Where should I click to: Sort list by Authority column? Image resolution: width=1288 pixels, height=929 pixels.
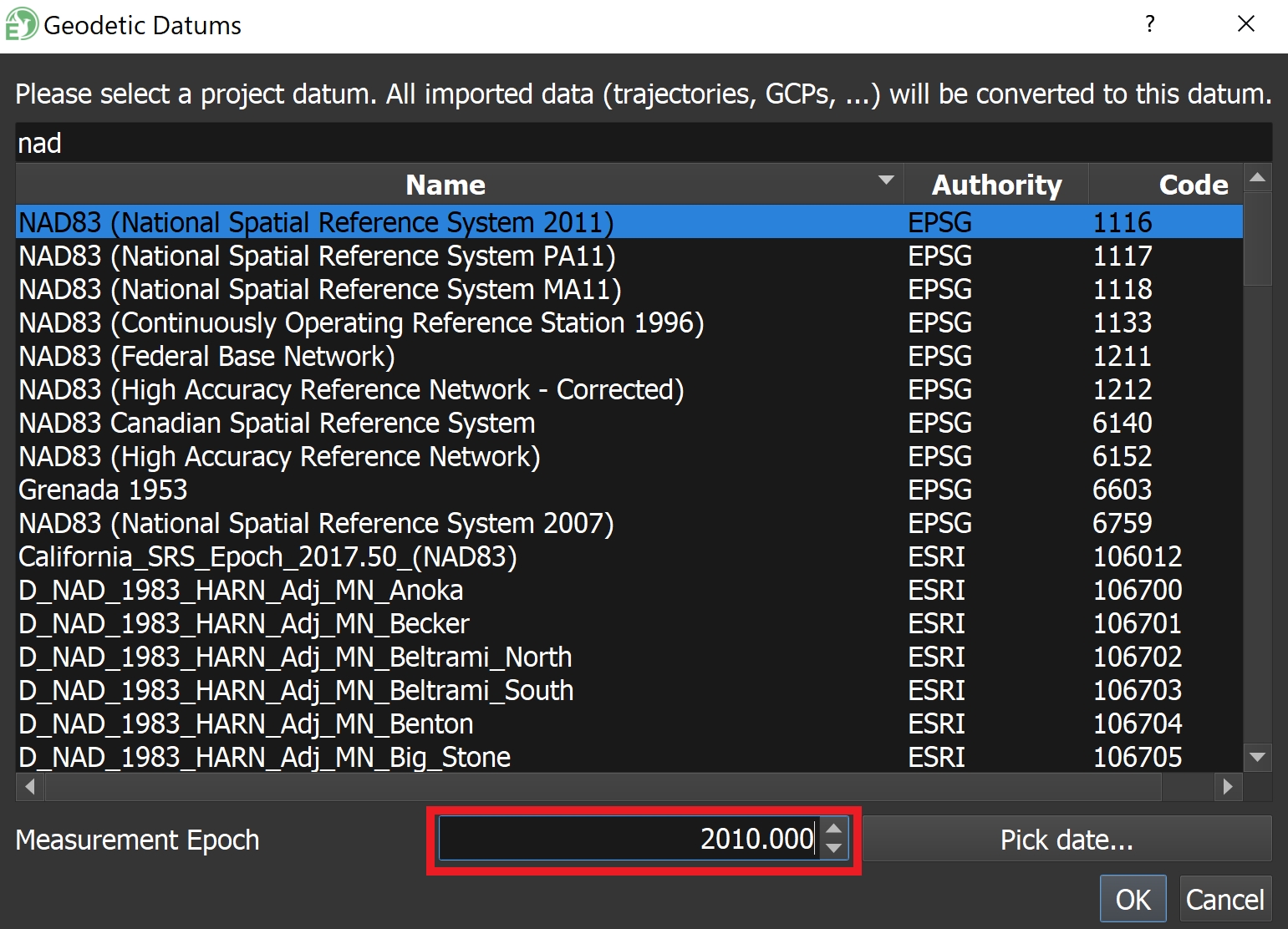(995, 185)
